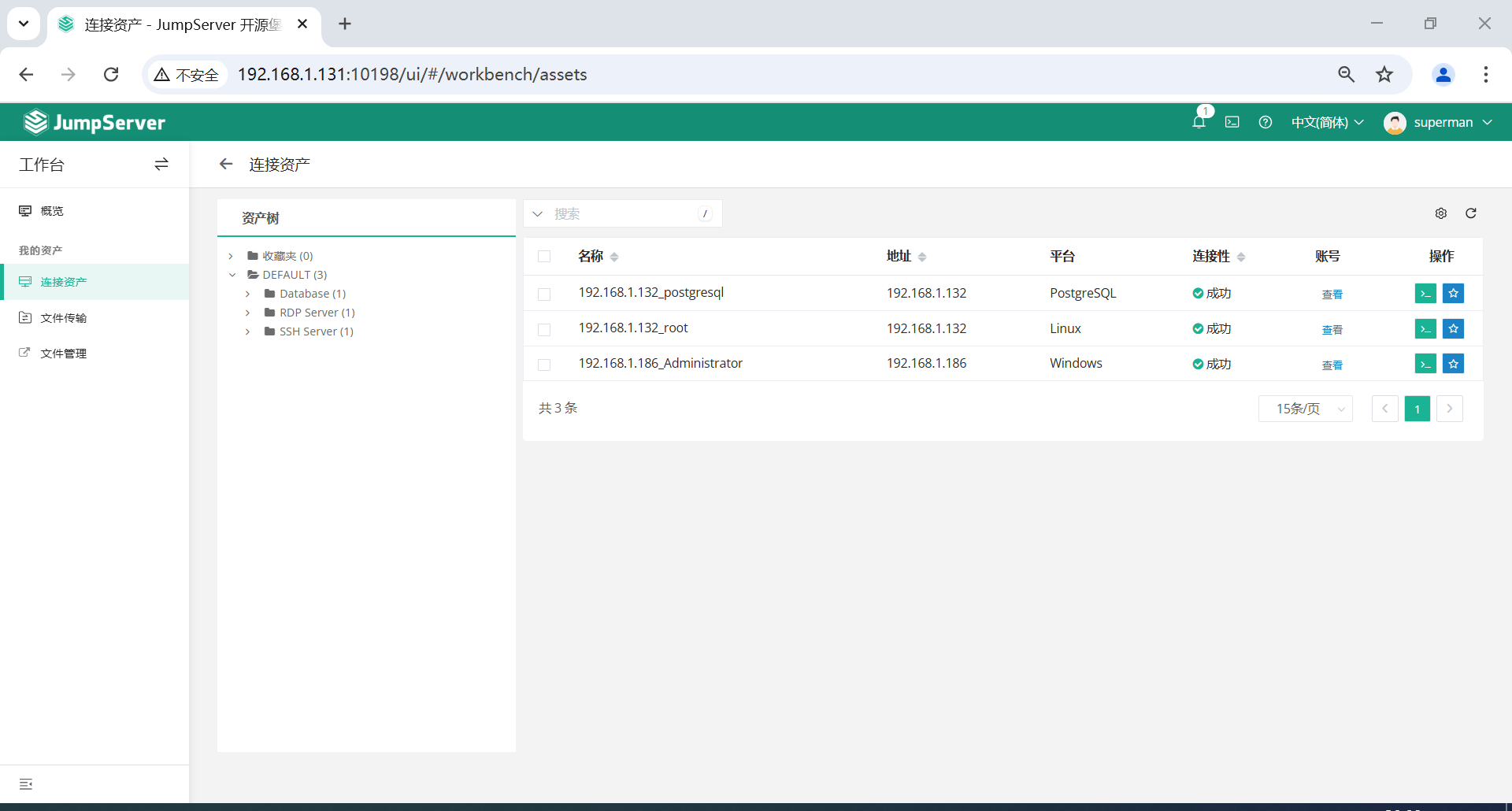Click the asset search field
Viewport: 1512px width, 811px height.
coord(622,213)
